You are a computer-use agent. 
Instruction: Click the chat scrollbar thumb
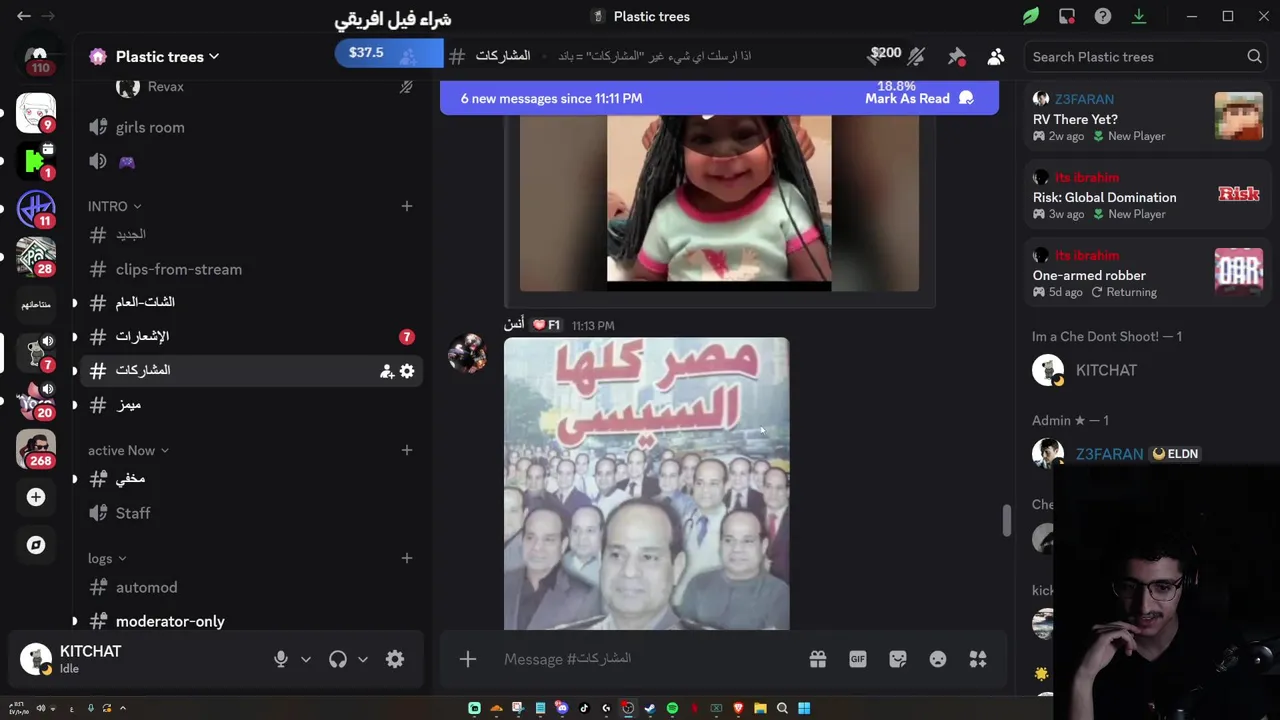point(1007,521)
